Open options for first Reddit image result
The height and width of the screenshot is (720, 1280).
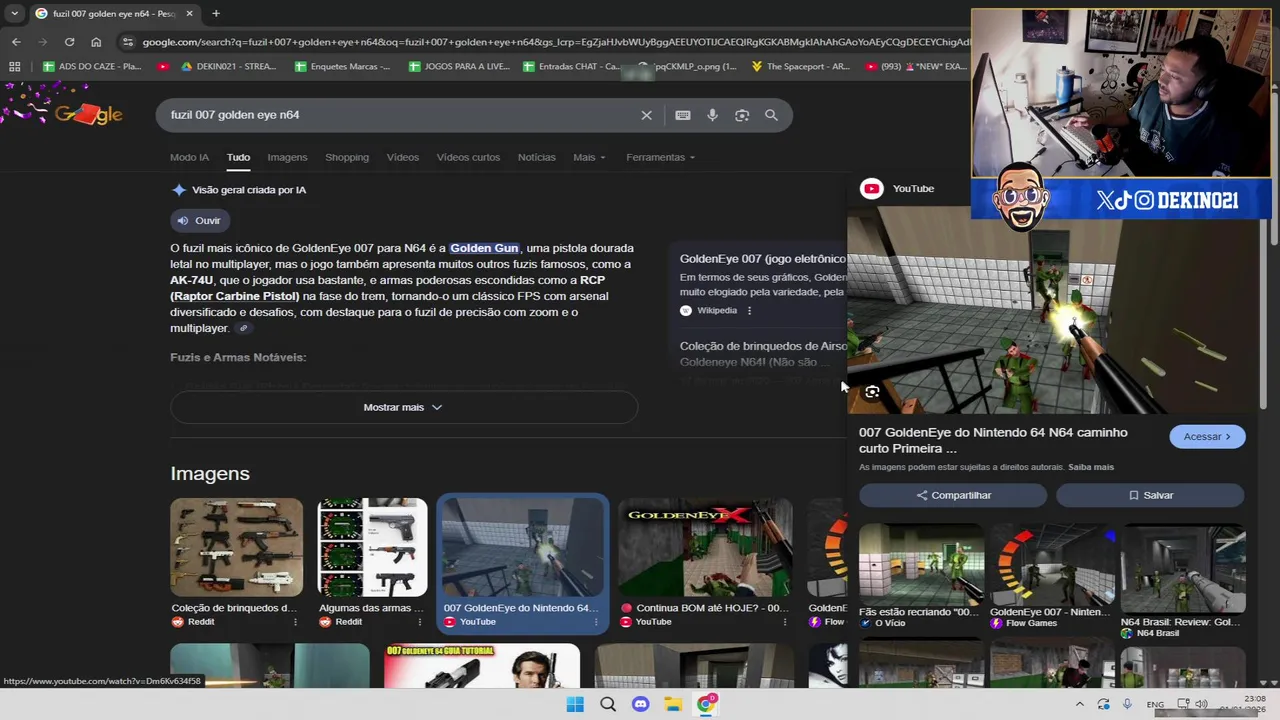[295, 622]
